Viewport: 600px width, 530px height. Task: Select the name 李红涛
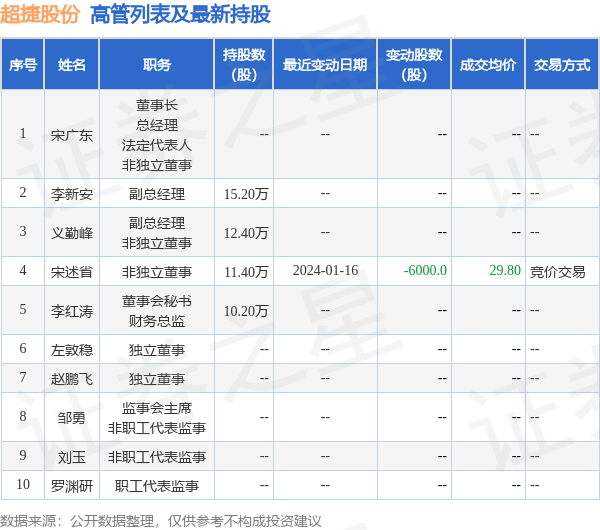tap(72, 311)
